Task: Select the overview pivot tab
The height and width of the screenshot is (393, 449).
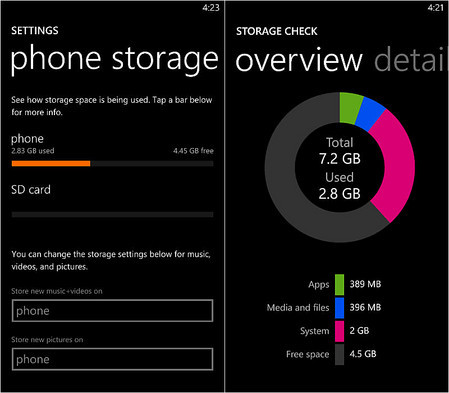Action: (x=299, y=60)
